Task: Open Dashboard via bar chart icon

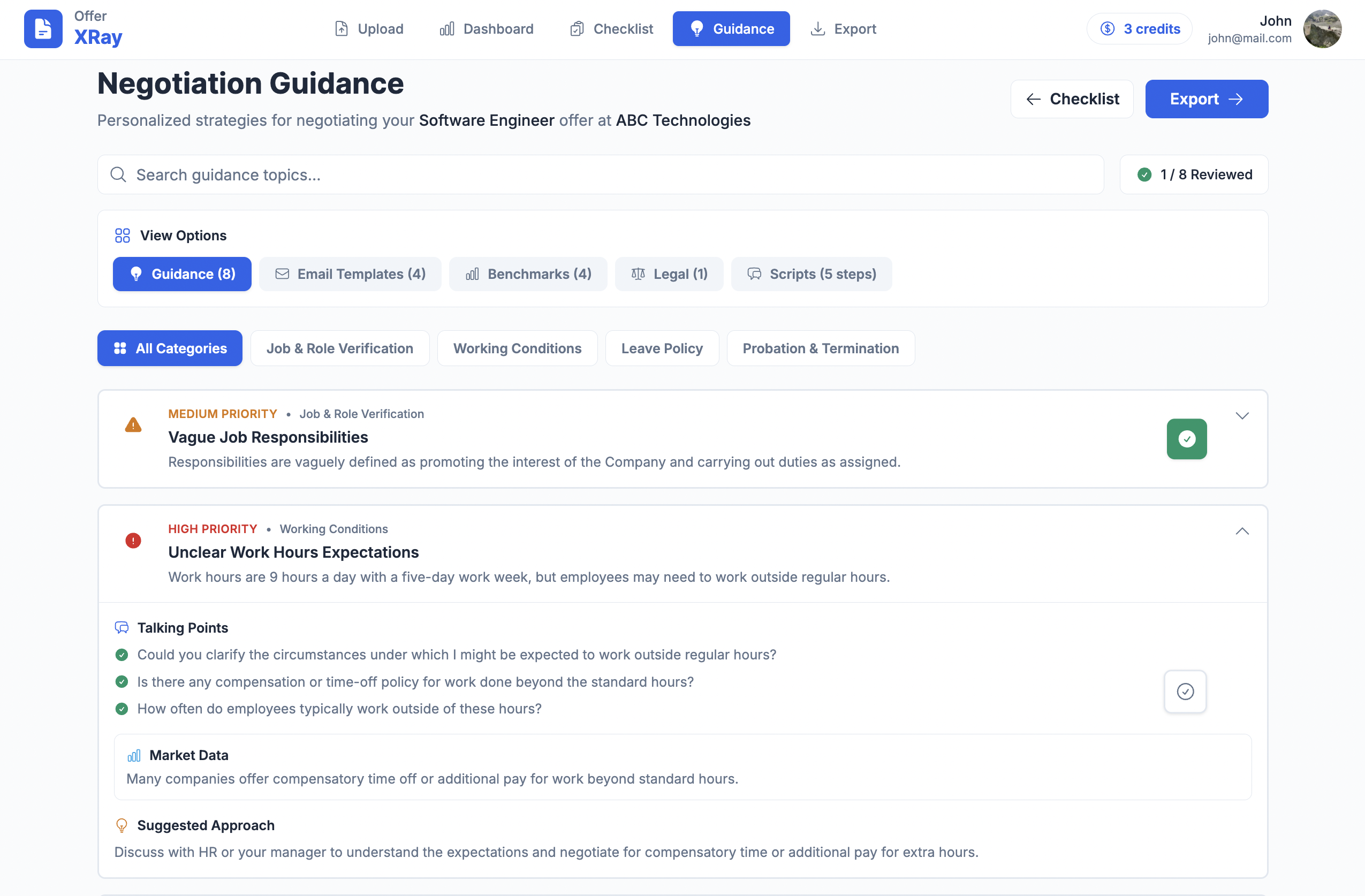Action: point(447,29)
